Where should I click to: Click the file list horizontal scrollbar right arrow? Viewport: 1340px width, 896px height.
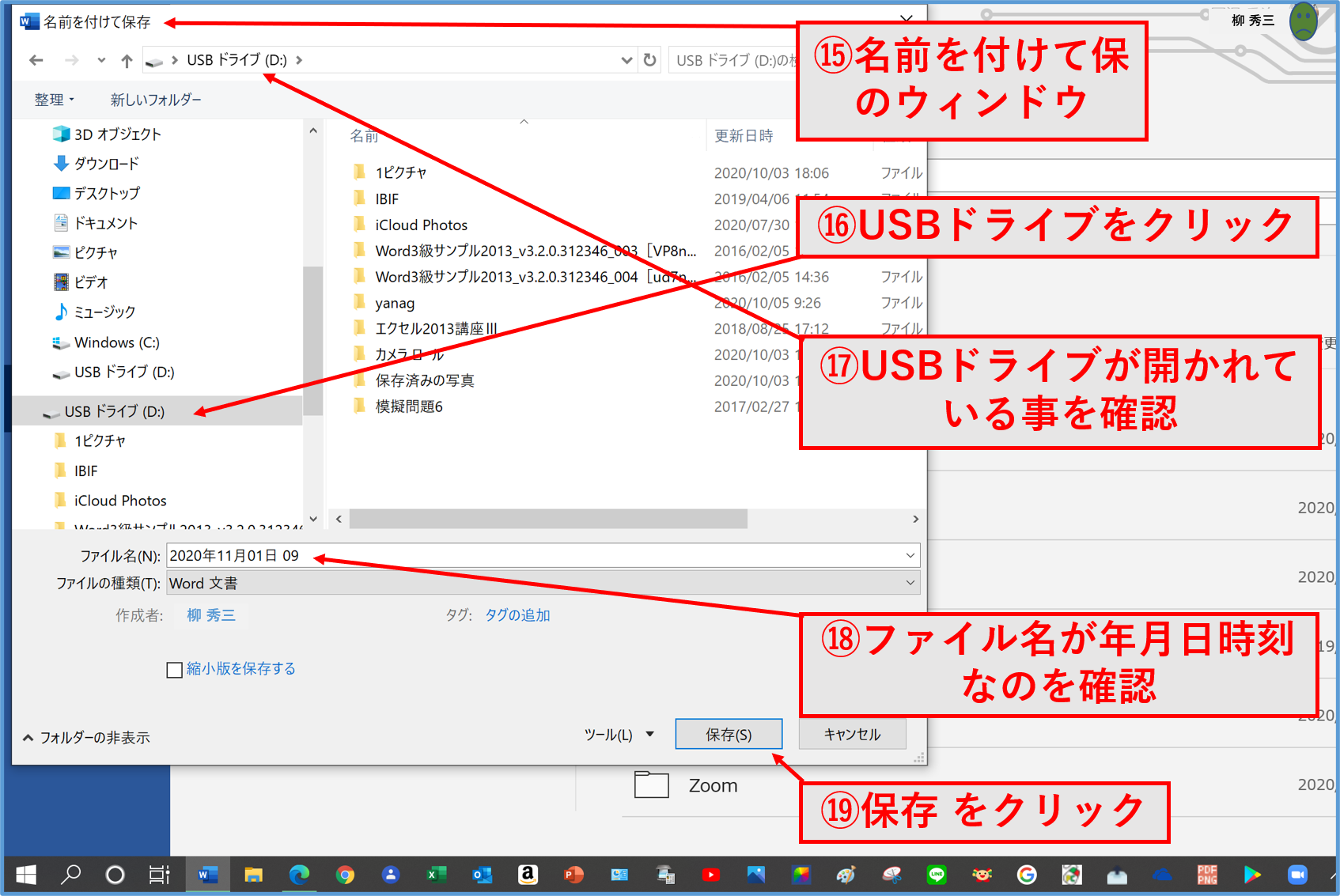tap(915, 519)
